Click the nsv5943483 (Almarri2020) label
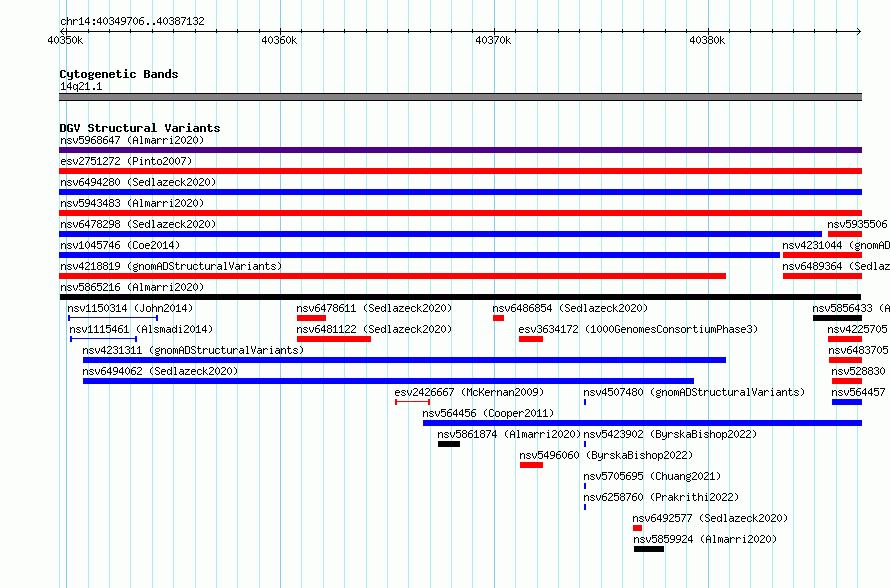 point(132,203)
